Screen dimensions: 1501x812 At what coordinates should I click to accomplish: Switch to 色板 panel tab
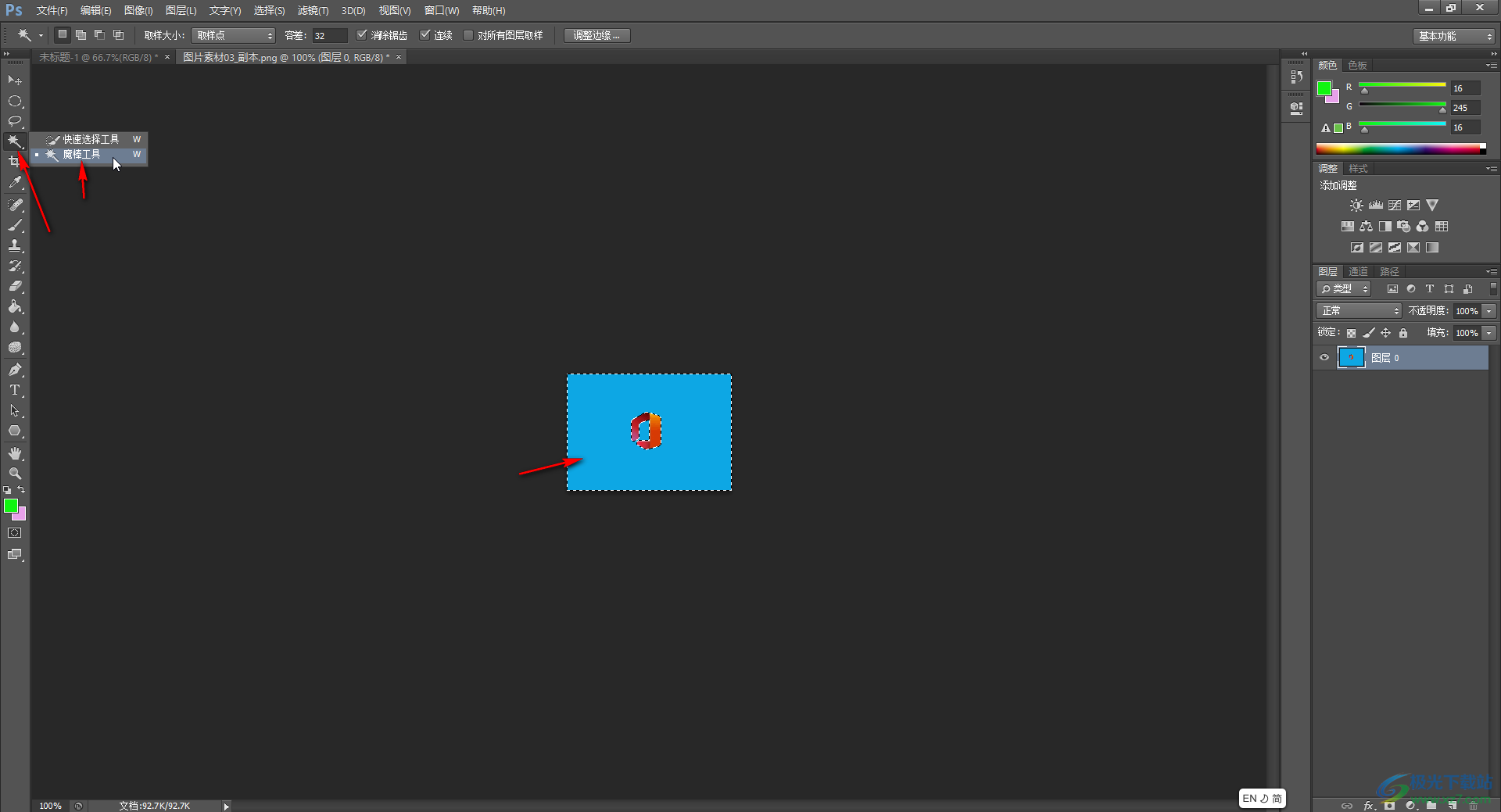pos(1357,66)
